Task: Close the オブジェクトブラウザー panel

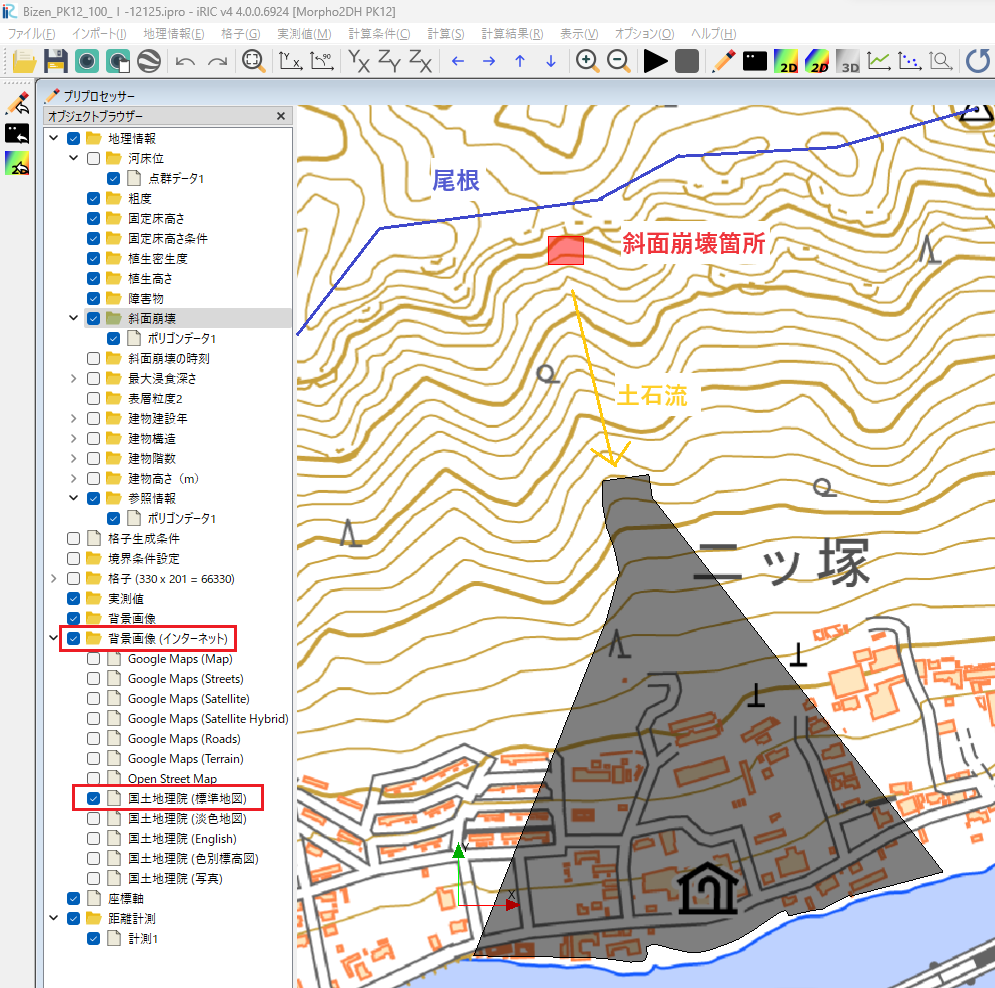Action: coord(281,116)
